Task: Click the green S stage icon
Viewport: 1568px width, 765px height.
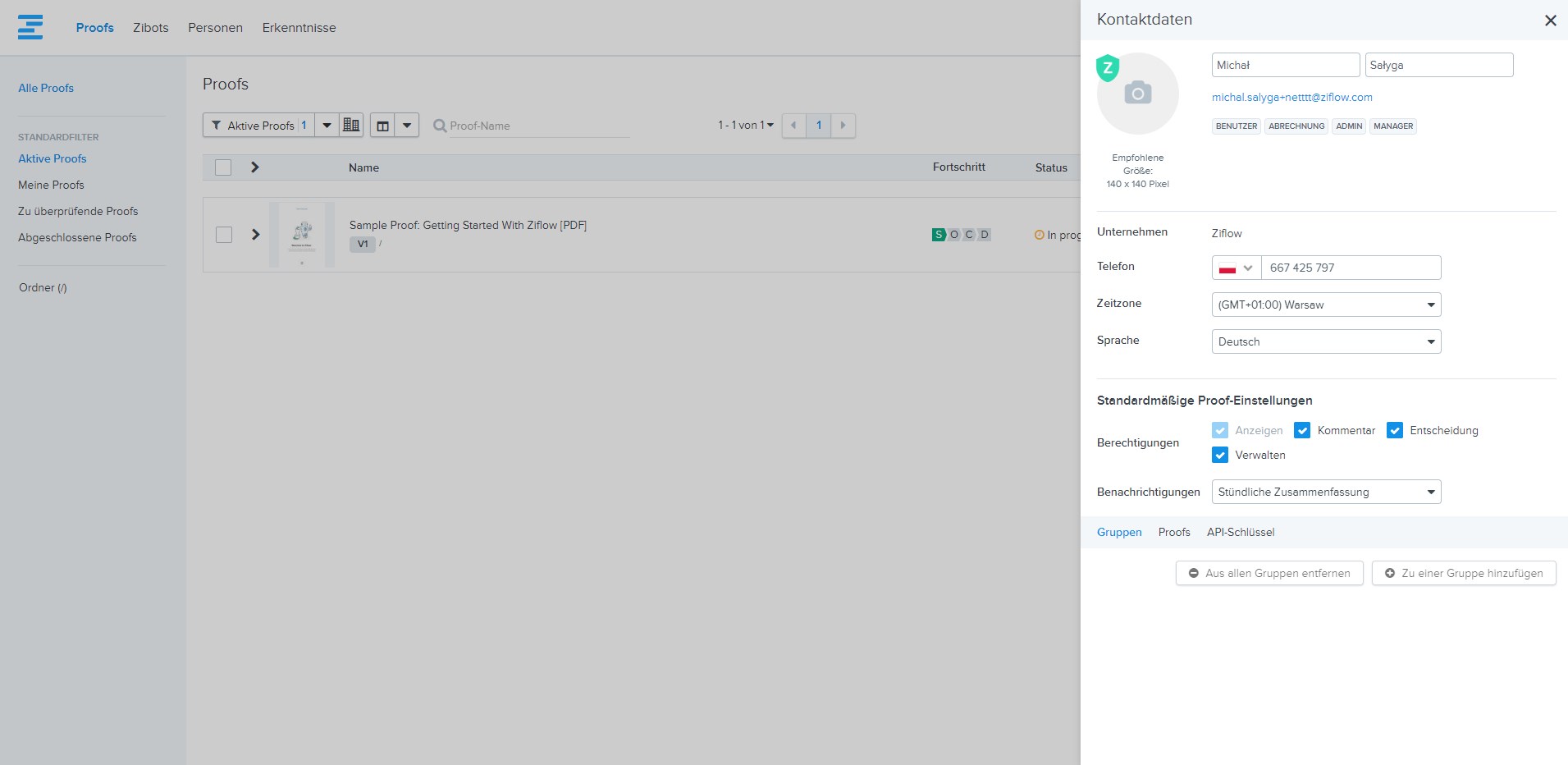Action: [x=939, y=235]
